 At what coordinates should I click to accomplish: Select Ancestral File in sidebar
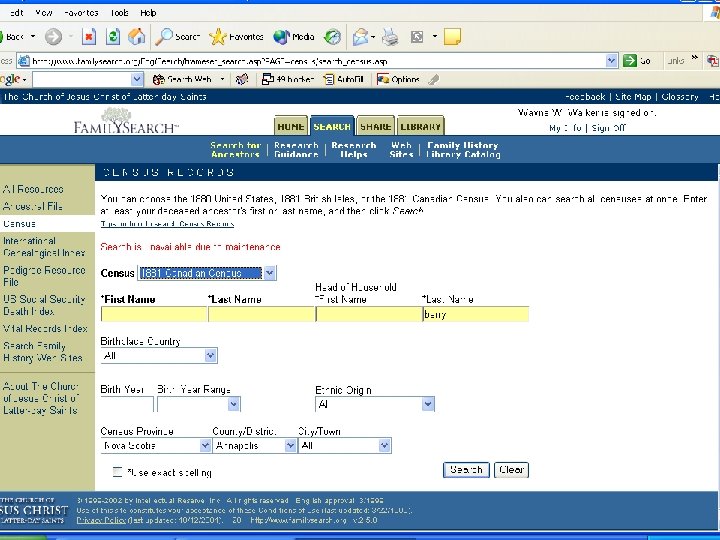pyautogui.click(x=33, y=206)
